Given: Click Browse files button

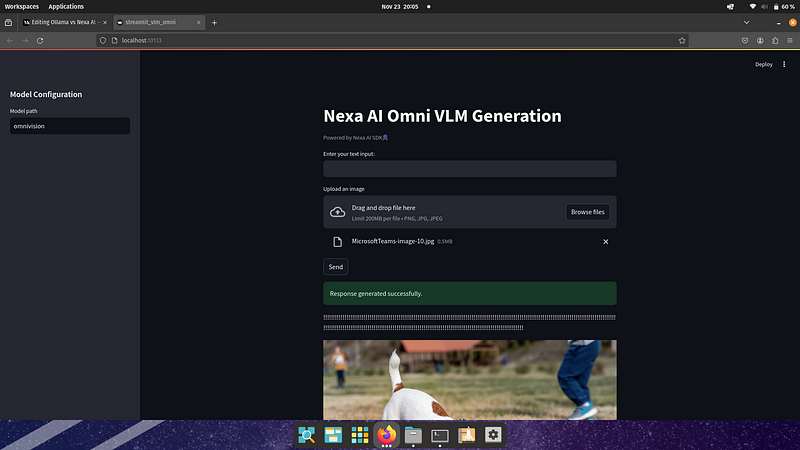Looking at the screenshot, I should pos(587,212).
